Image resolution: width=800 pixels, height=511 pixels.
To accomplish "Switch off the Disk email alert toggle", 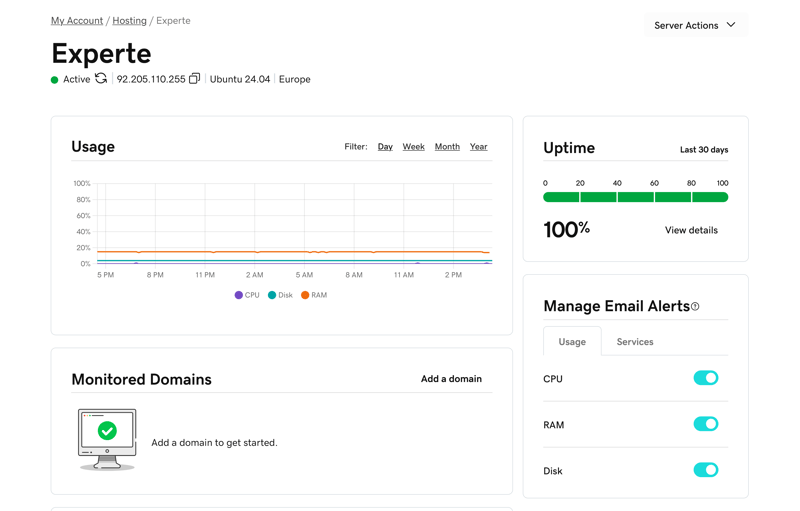I will pos(705,470).
